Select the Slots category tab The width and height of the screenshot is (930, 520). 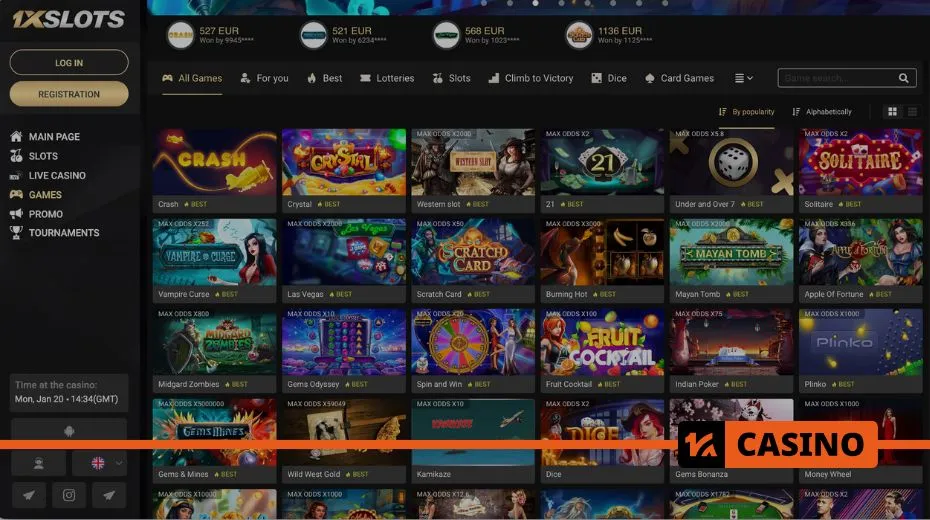[x=451, y=78]
